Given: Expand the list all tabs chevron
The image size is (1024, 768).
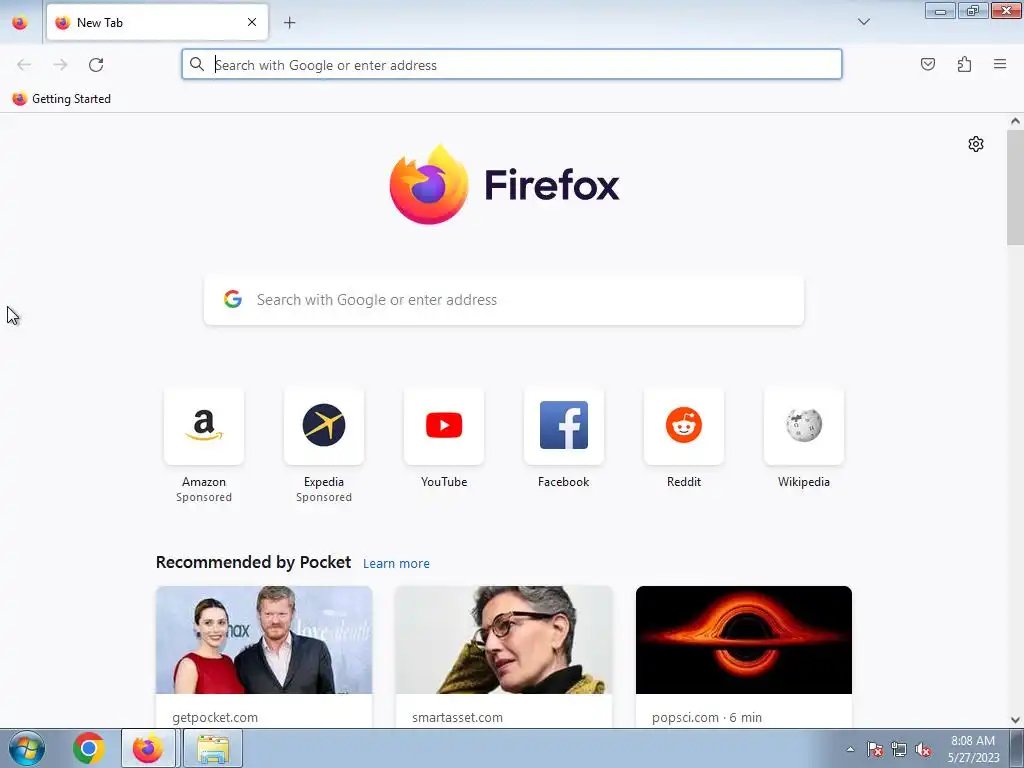Looking at the screenshot, I should (863, 22).
